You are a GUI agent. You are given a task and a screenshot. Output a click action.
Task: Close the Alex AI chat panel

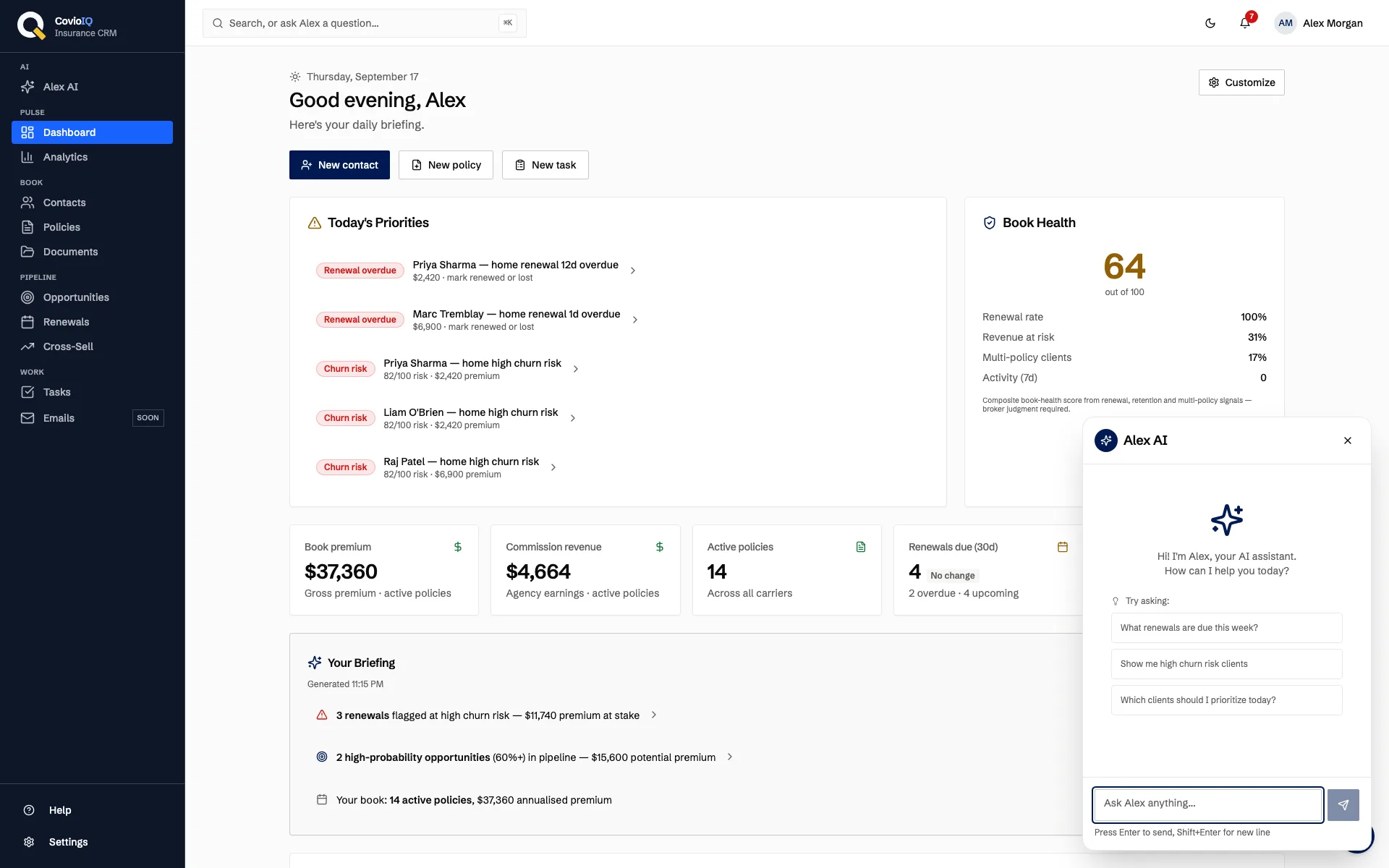pos(1348,441)
